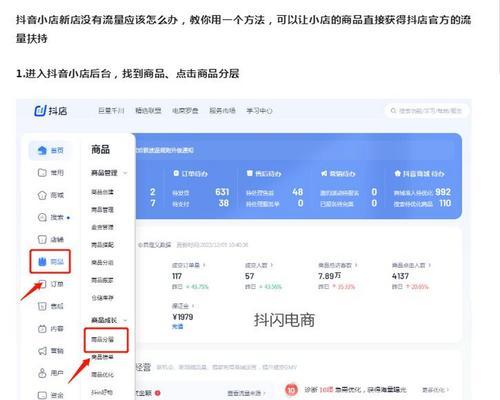Open the 内容 sidebar icon
Viewport: 500px width, 400px height.
(x=42, y=329)
